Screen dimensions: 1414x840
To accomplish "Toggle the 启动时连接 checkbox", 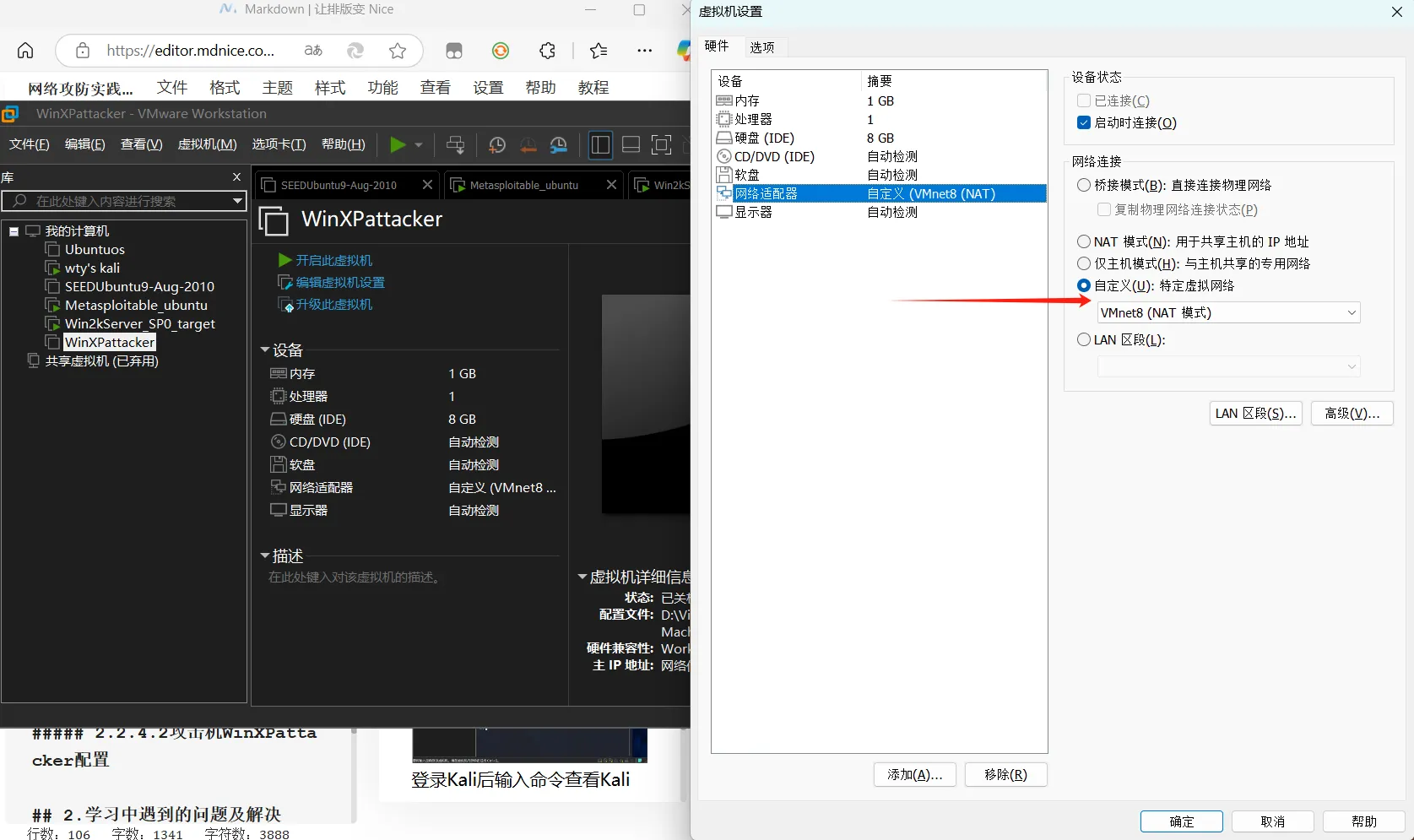I will [1084, 122].
